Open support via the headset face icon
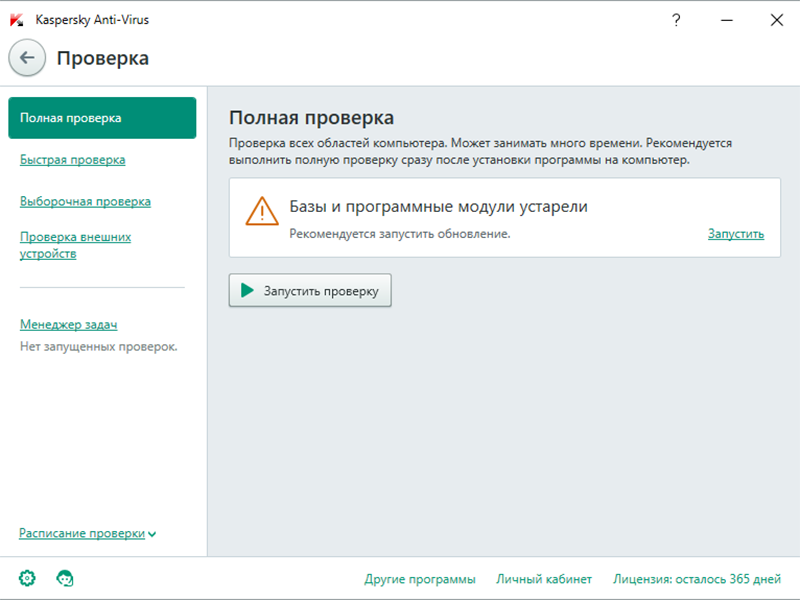 click(x=66, y=578)
